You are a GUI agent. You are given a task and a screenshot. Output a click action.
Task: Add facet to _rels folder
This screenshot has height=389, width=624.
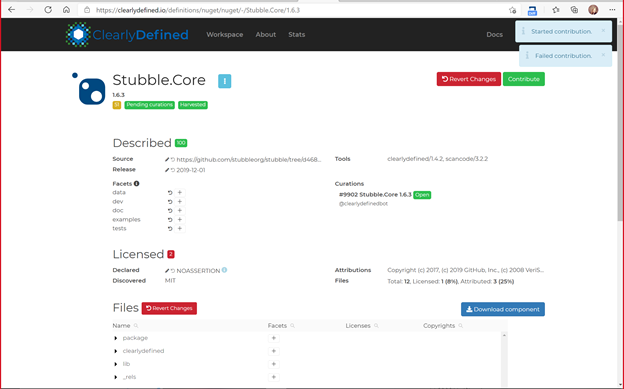(x=273, y=377)
